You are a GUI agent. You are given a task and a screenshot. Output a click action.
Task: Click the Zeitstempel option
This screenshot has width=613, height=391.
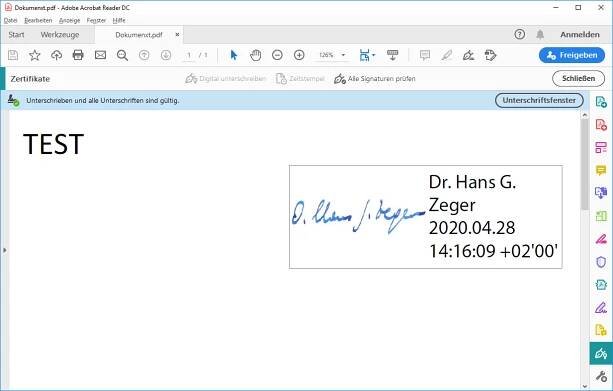300,79
